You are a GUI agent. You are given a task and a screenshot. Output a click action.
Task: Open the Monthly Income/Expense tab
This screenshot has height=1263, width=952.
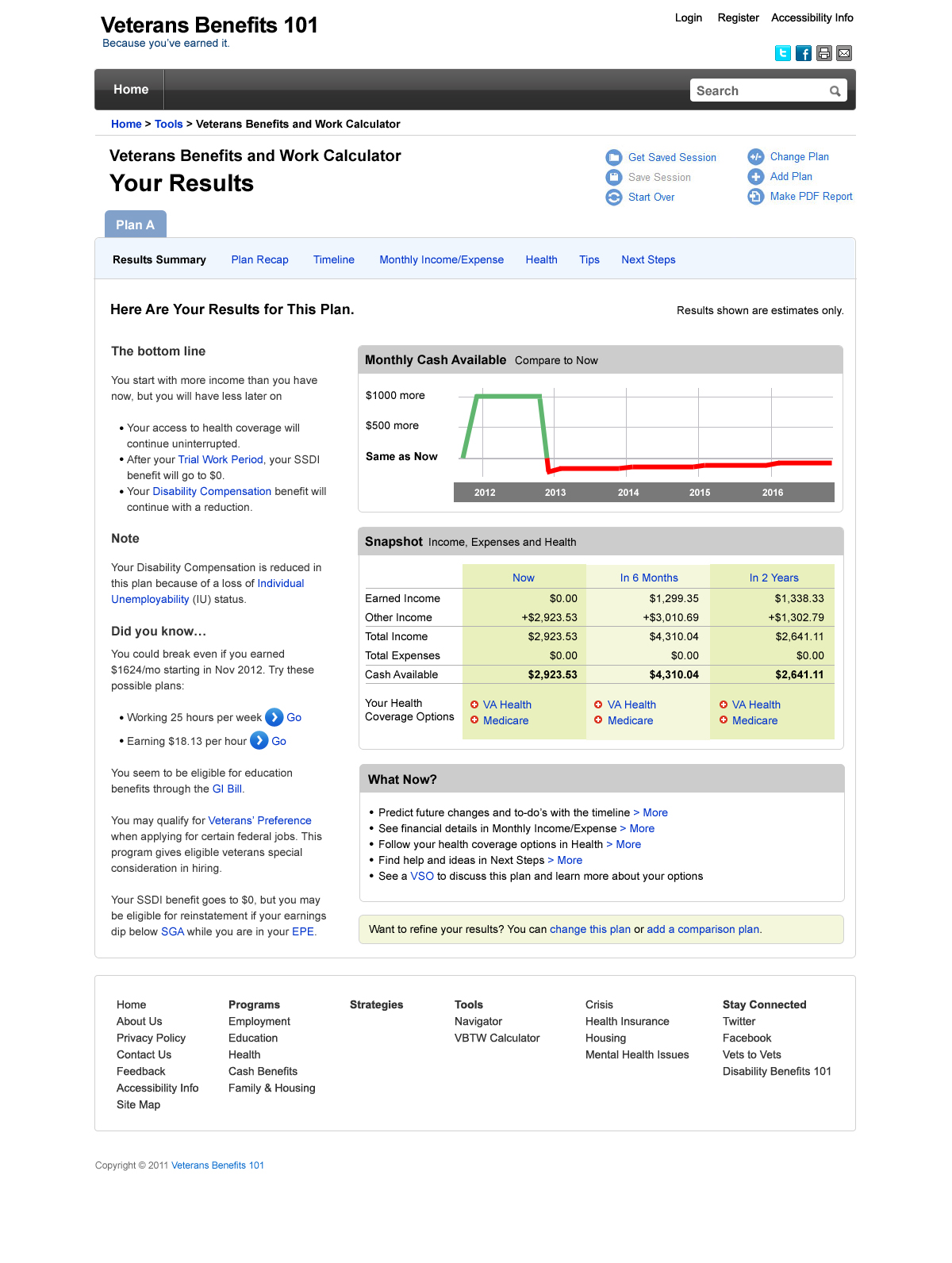pos(441,259)
